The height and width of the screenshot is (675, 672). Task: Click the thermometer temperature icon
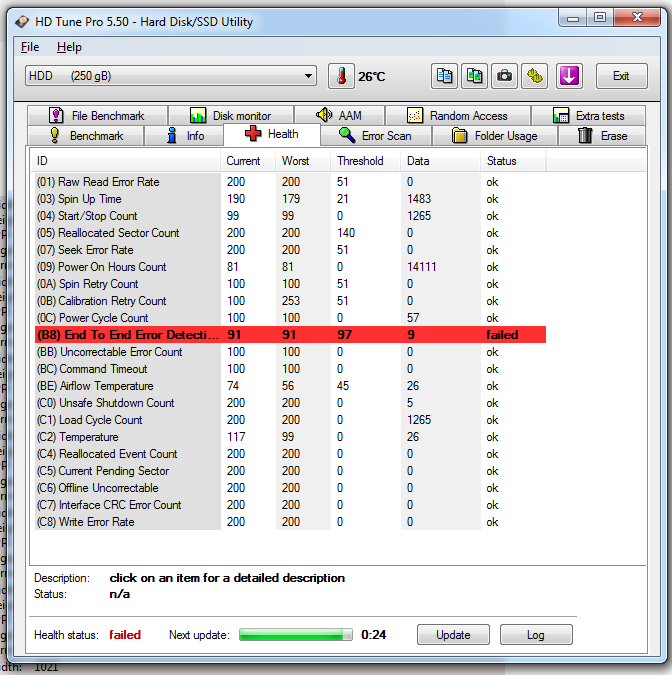(341, 76)
